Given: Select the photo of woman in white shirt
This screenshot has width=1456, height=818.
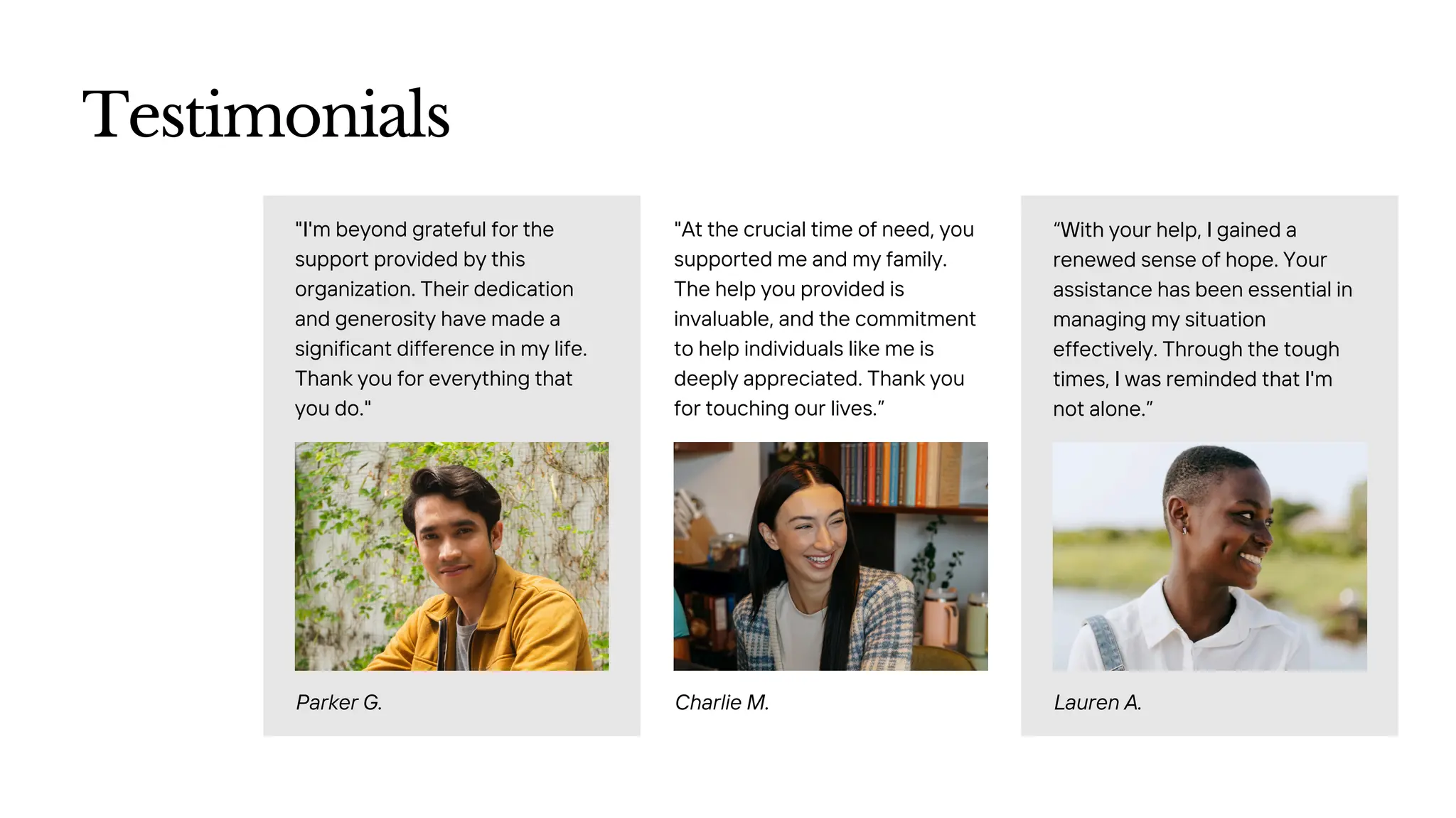Looking at the screenshot, I should 1209,556.
